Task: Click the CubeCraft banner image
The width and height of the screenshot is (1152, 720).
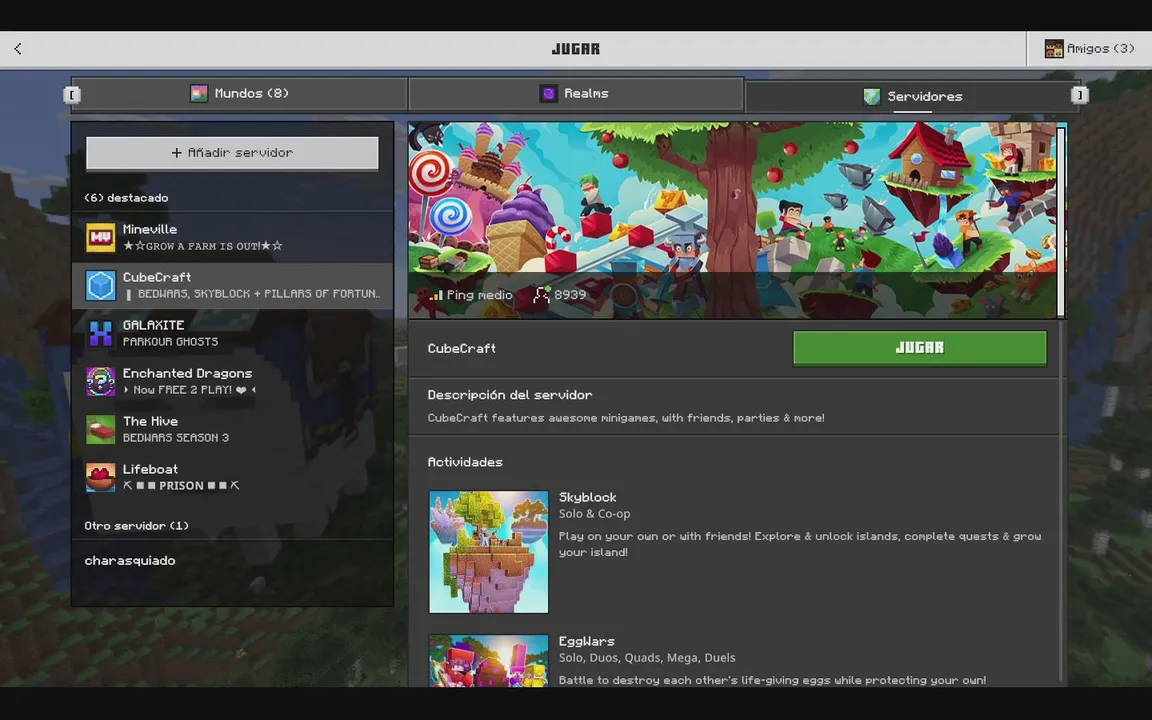Action: pyautogui.click(x=732, y=220)
